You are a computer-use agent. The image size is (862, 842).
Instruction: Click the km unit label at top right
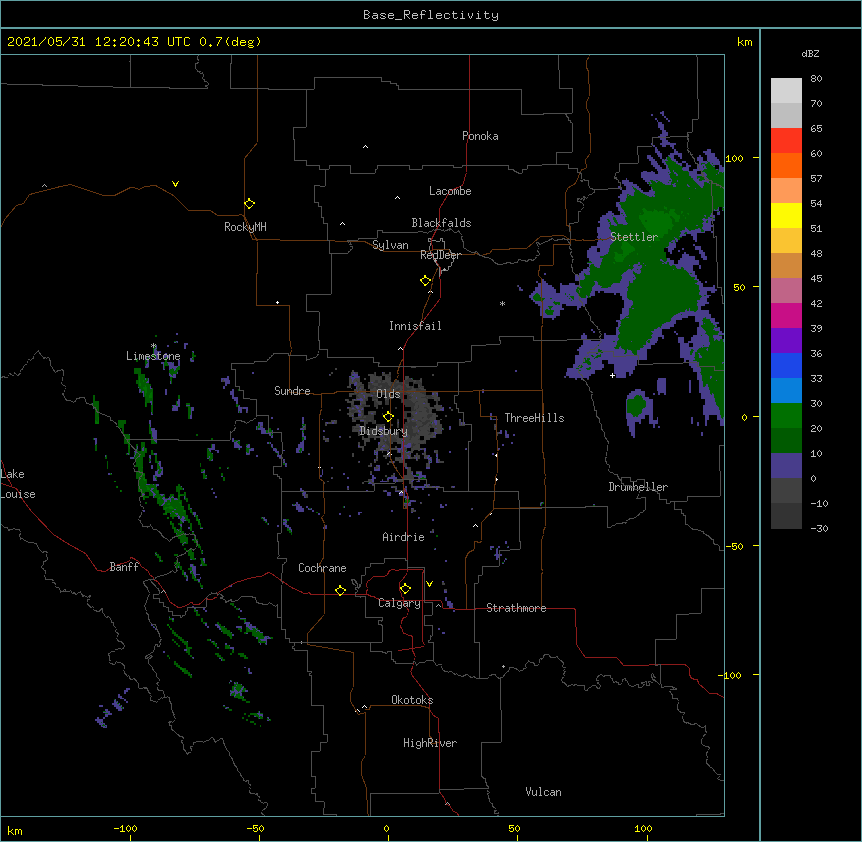[744, 42]
